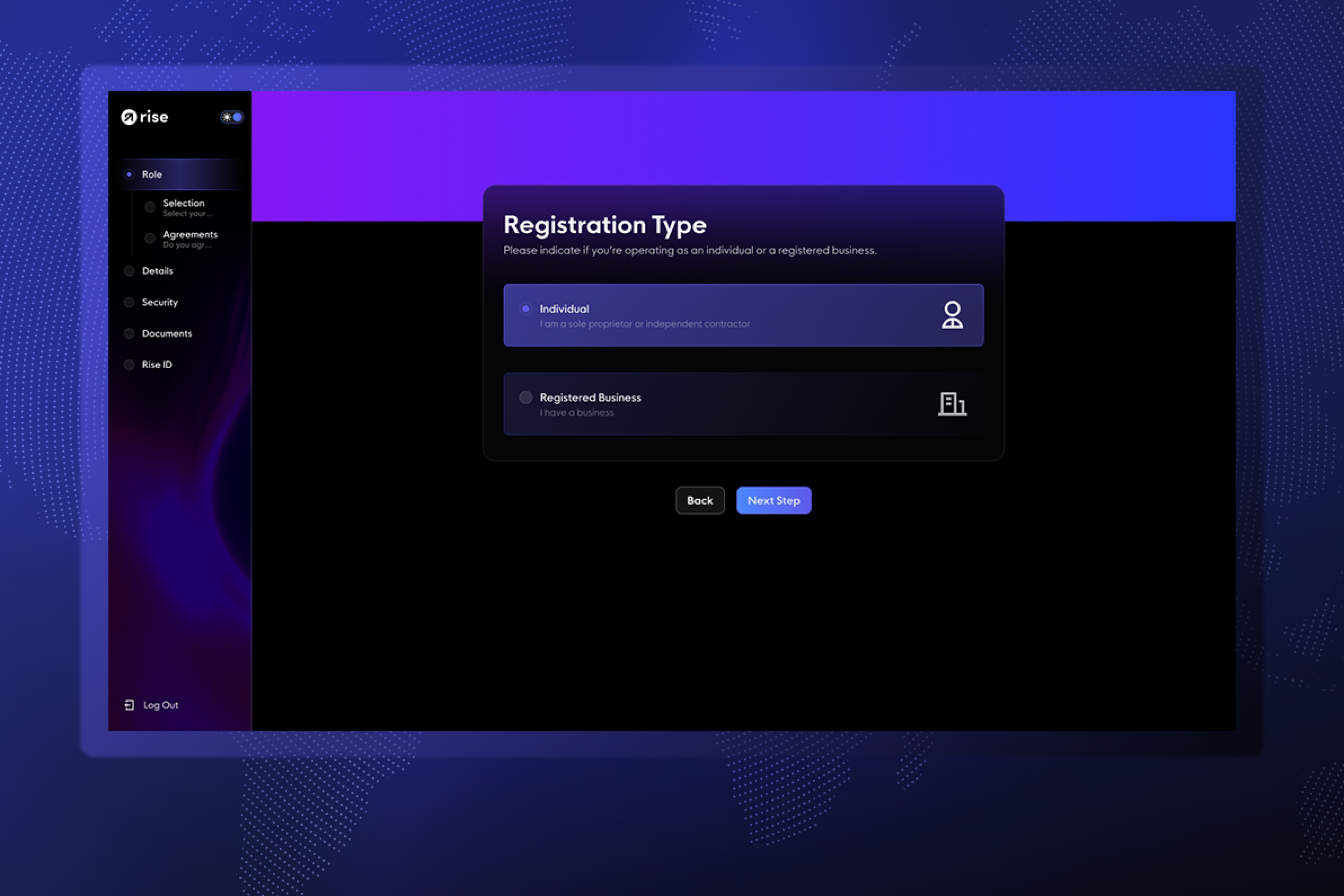Open the Rise ID step
1344x896 pixels.
[157, 364]
